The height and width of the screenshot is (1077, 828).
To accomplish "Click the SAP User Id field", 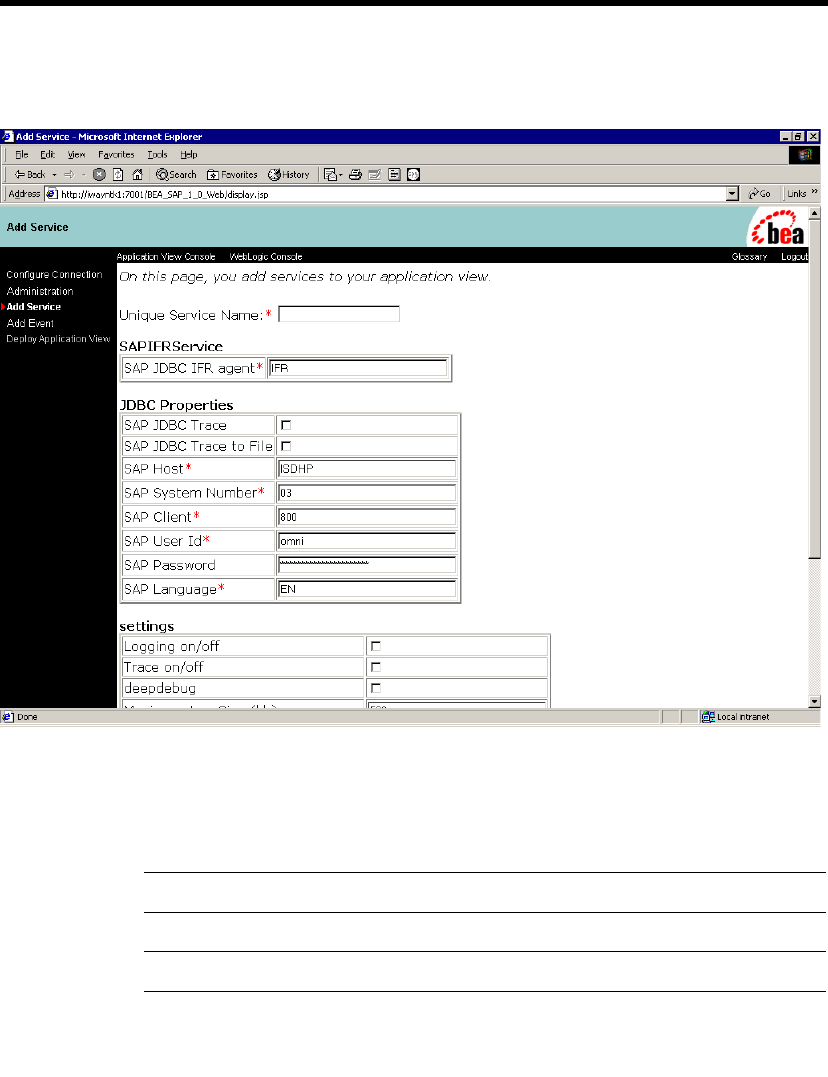I will 367,541.
